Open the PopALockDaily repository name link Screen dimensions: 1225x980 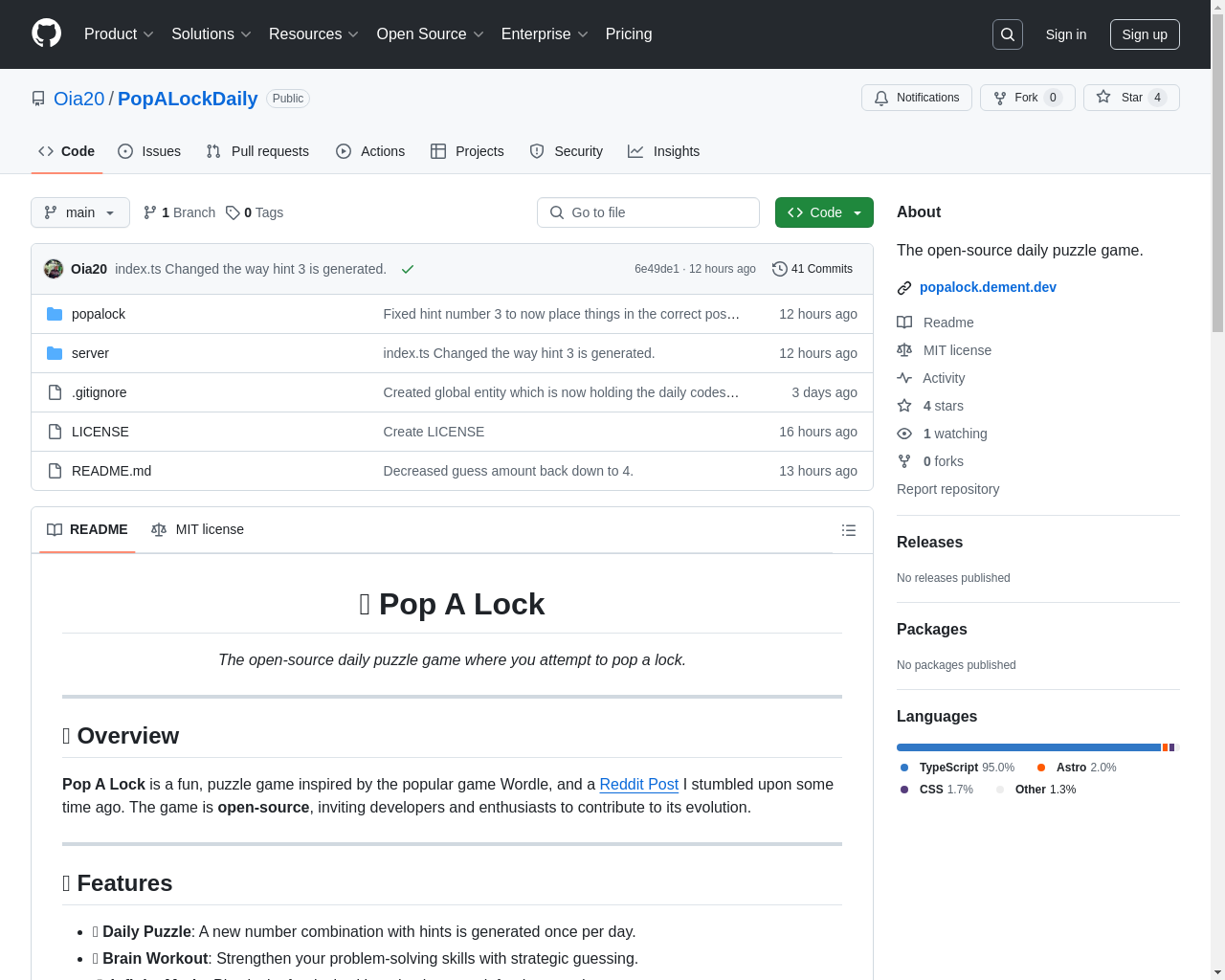[188, 99]
